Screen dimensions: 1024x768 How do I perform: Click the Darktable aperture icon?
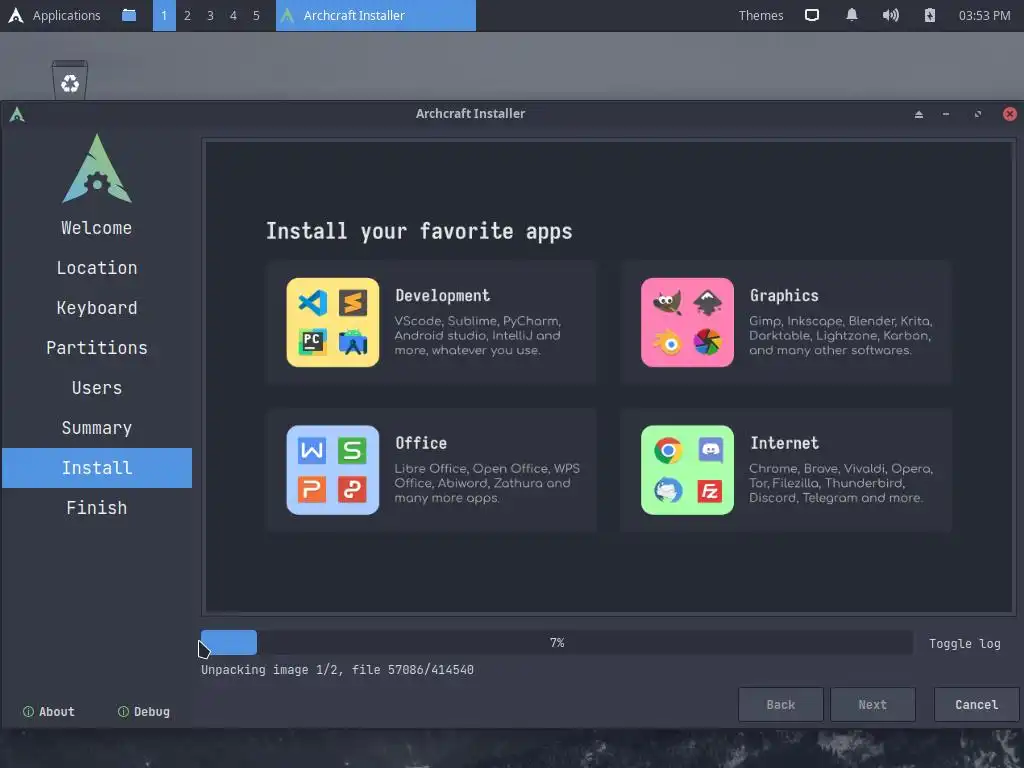(x=707, y=342)
